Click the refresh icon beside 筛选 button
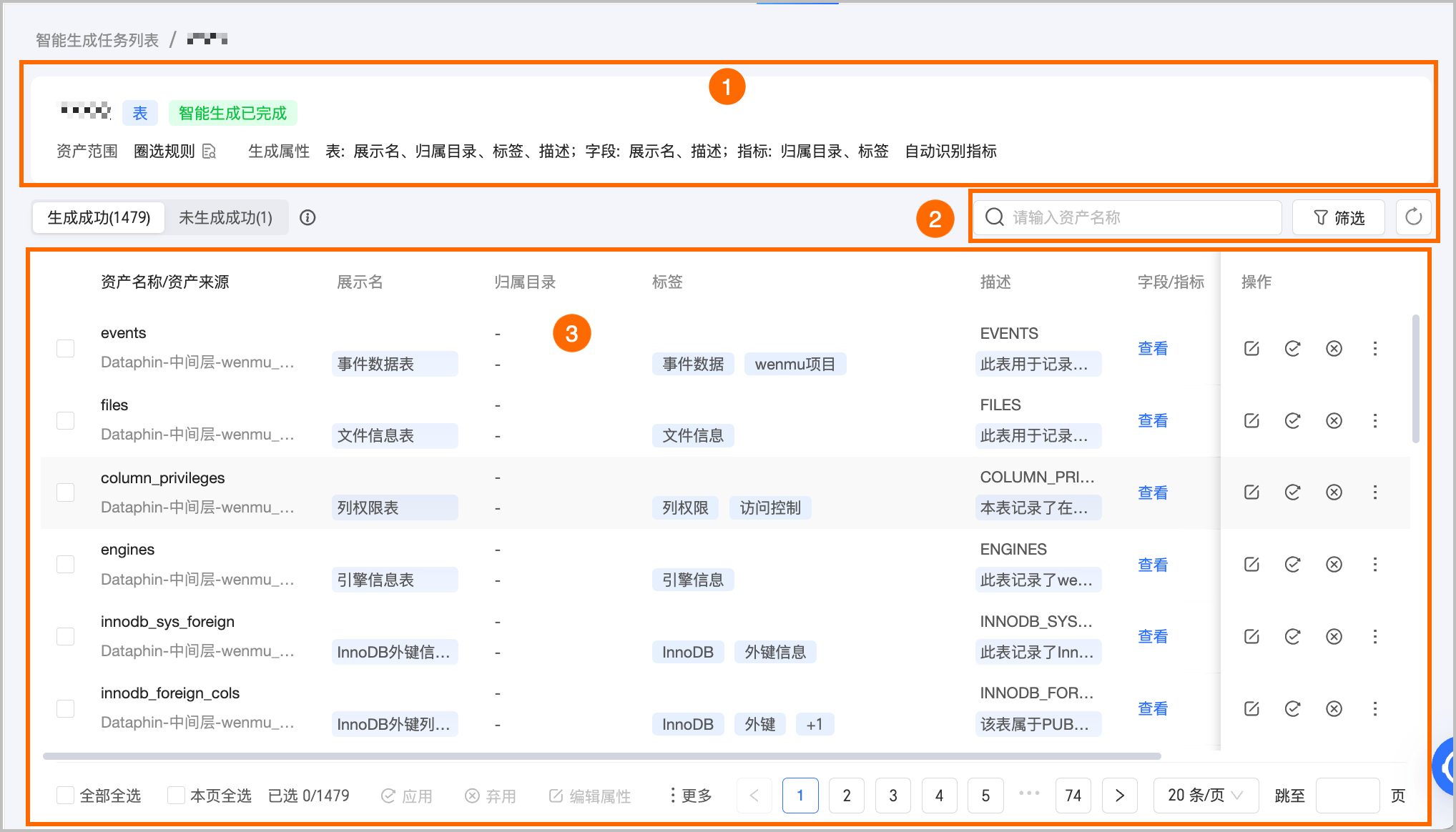 1413,217
